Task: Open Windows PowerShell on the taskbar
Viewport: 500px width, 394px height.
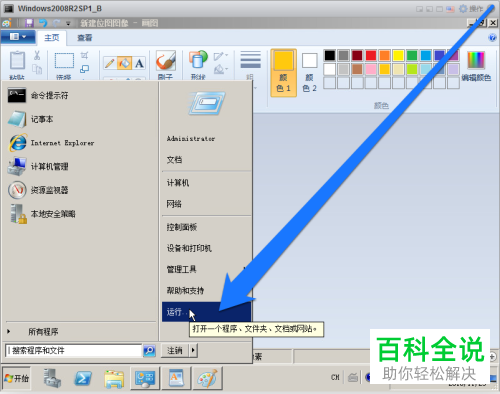Action: 83,378
